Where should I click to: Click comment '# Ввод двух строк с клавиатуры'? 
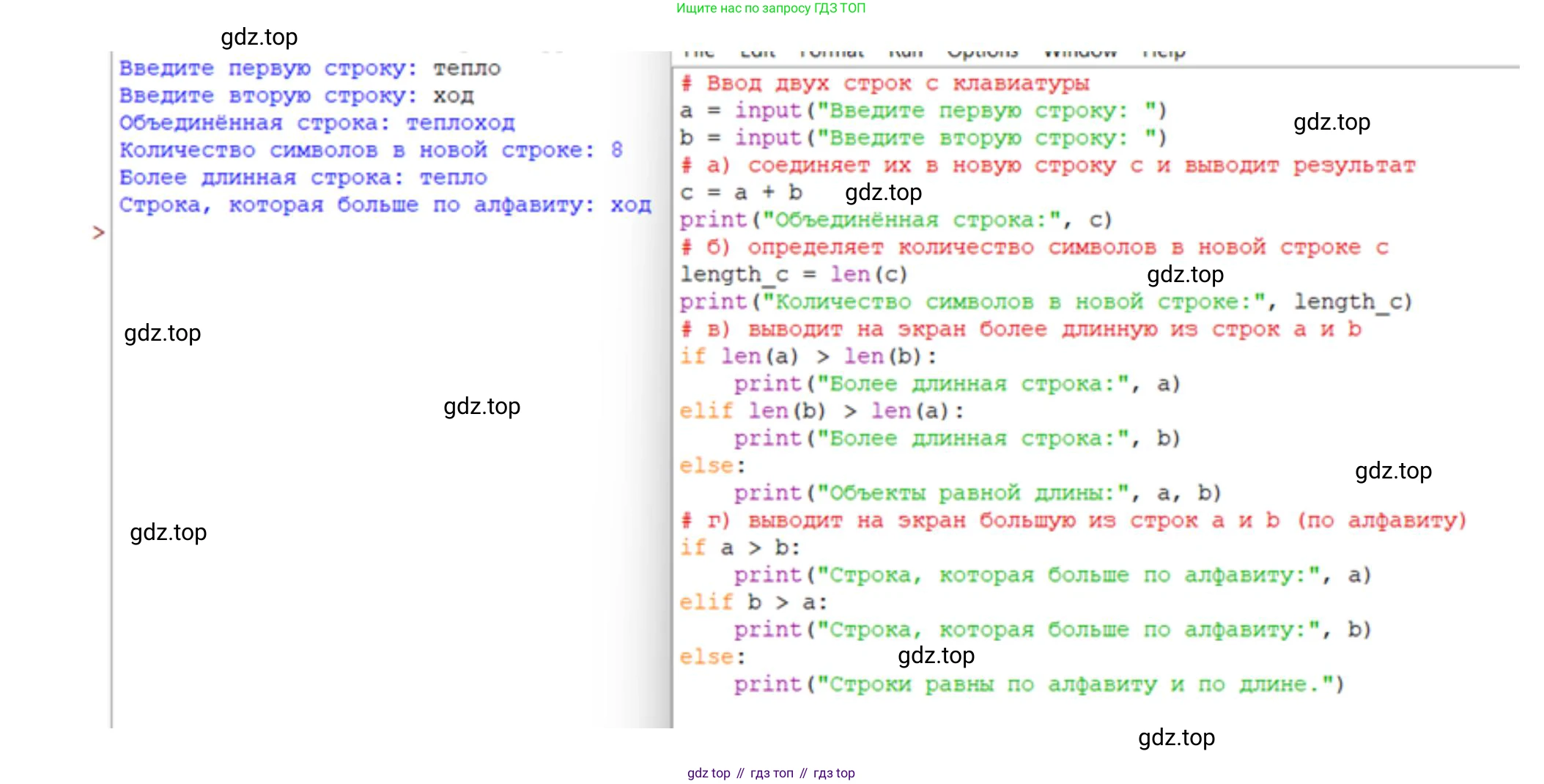click(x=885, y=84)
